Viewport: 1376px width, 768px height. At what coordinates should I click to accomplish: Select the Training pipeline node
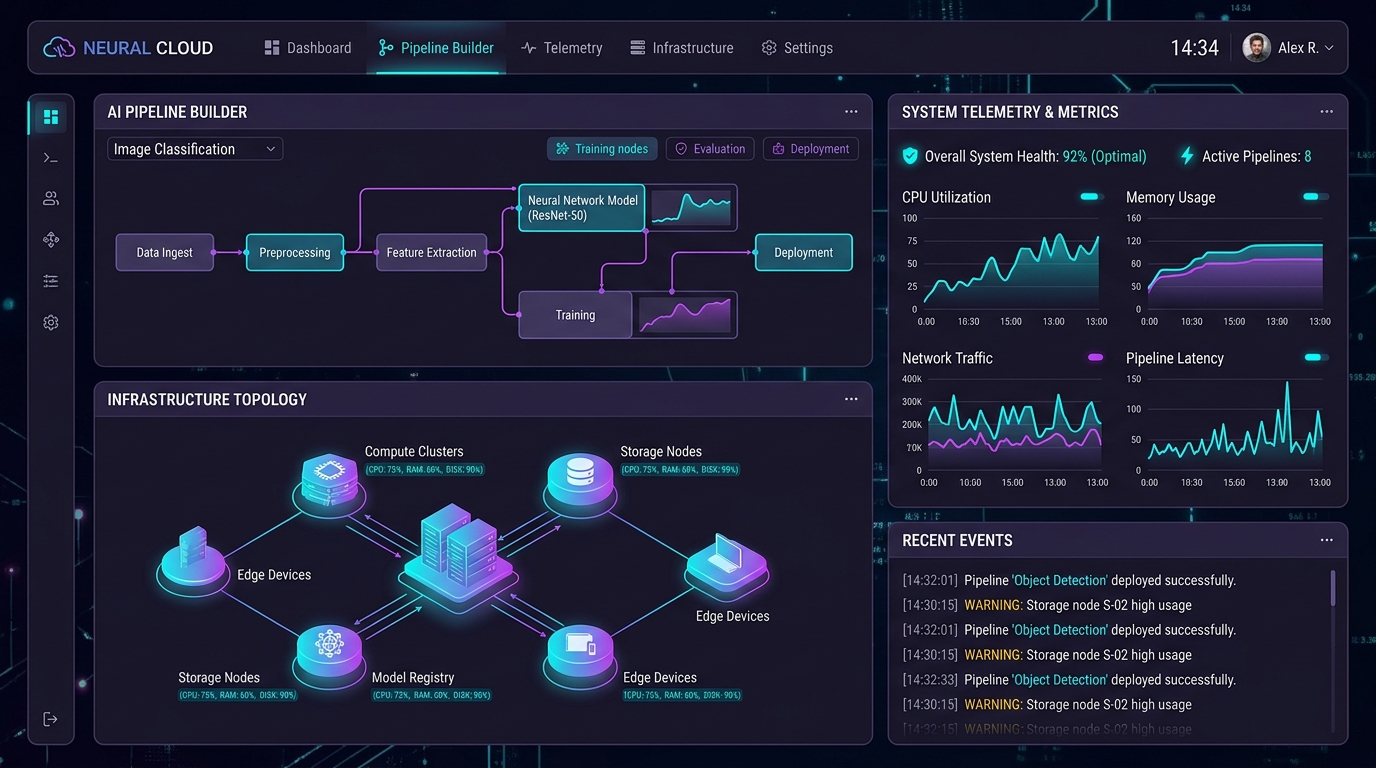pos(575,315)
